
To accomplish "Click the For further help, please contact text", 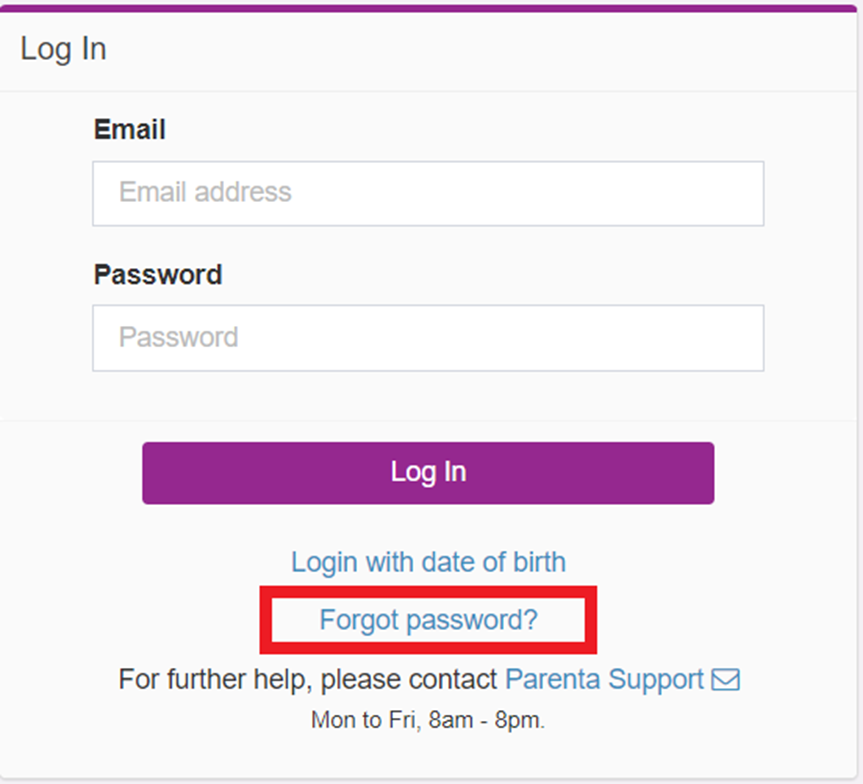I will point(308,679).
